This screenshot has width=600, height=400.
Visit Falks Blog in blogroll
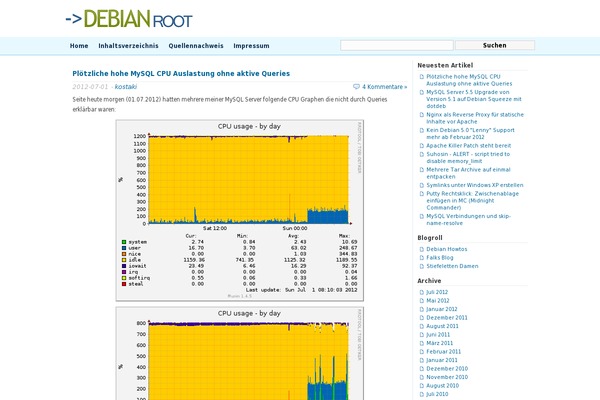click(440, 258)
